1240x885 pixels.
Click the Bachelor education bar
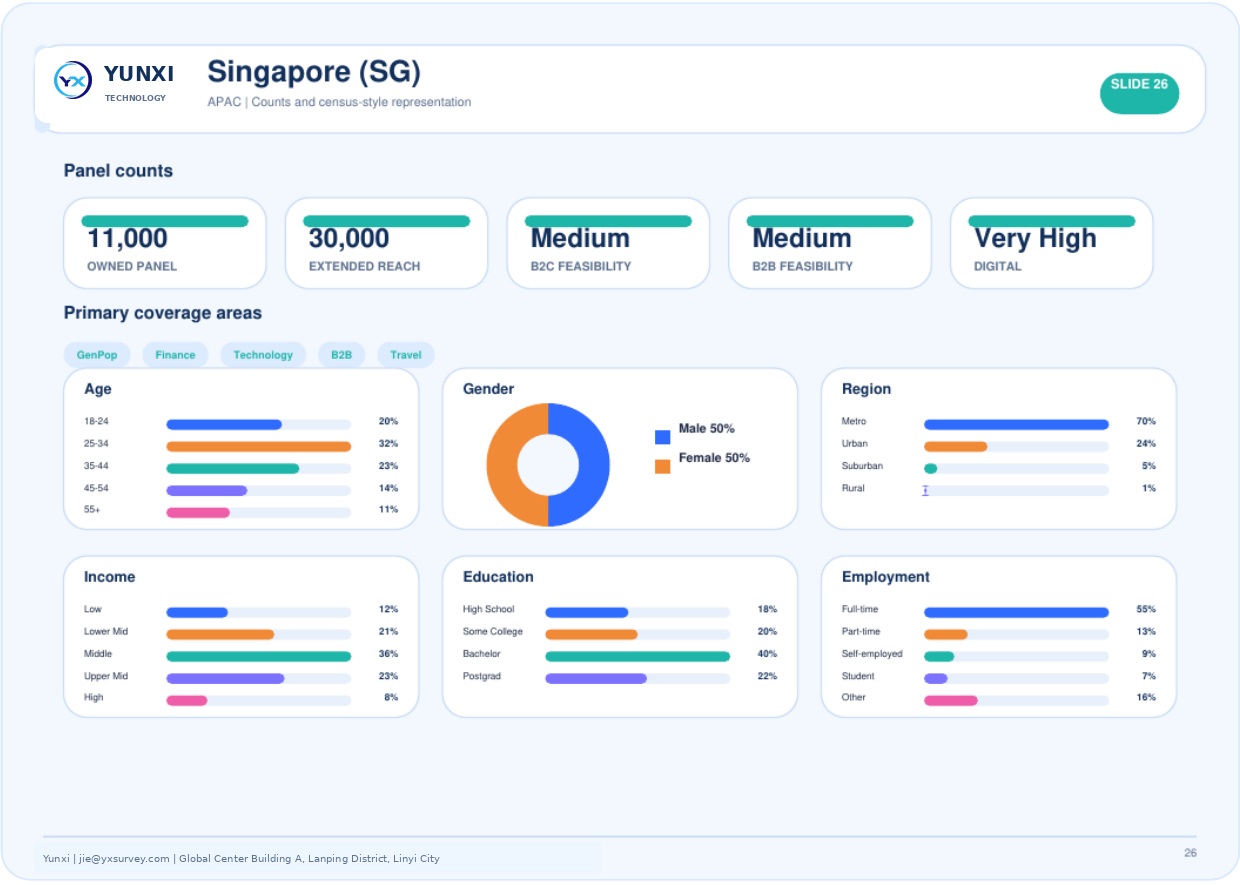point(638,657)
